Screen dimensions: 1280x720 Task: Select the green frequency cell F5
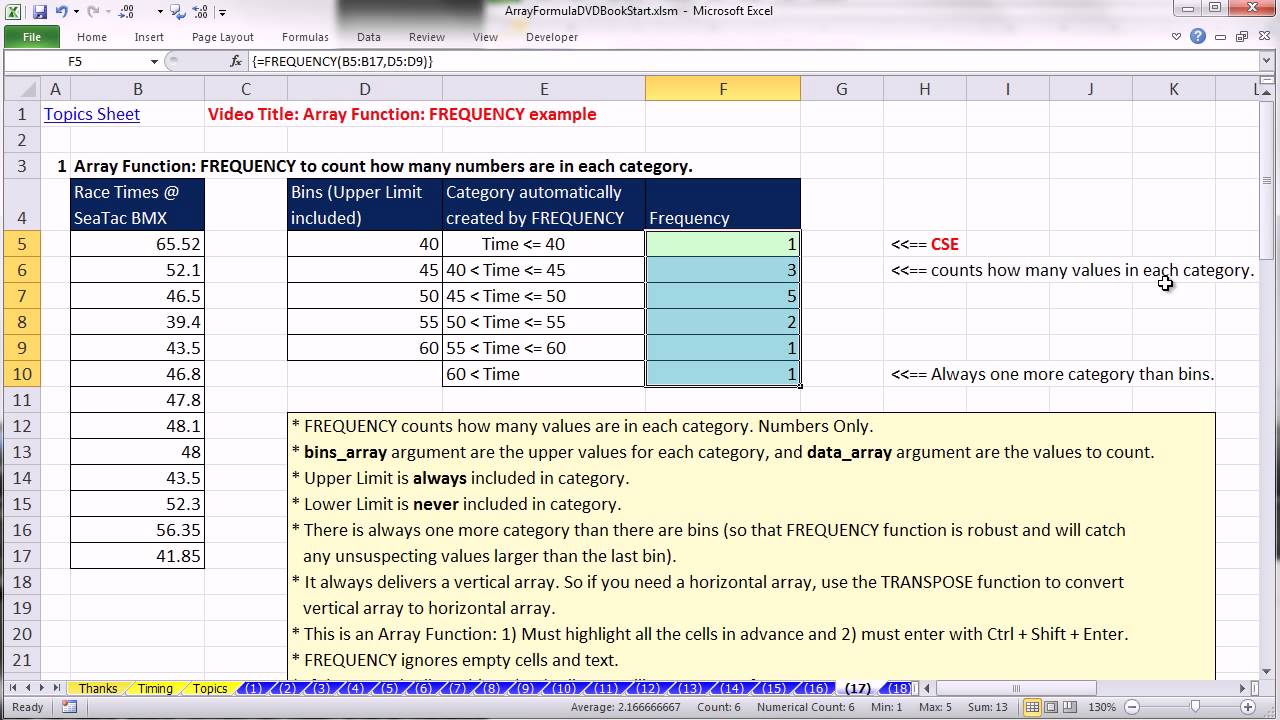tap(723, 244)
